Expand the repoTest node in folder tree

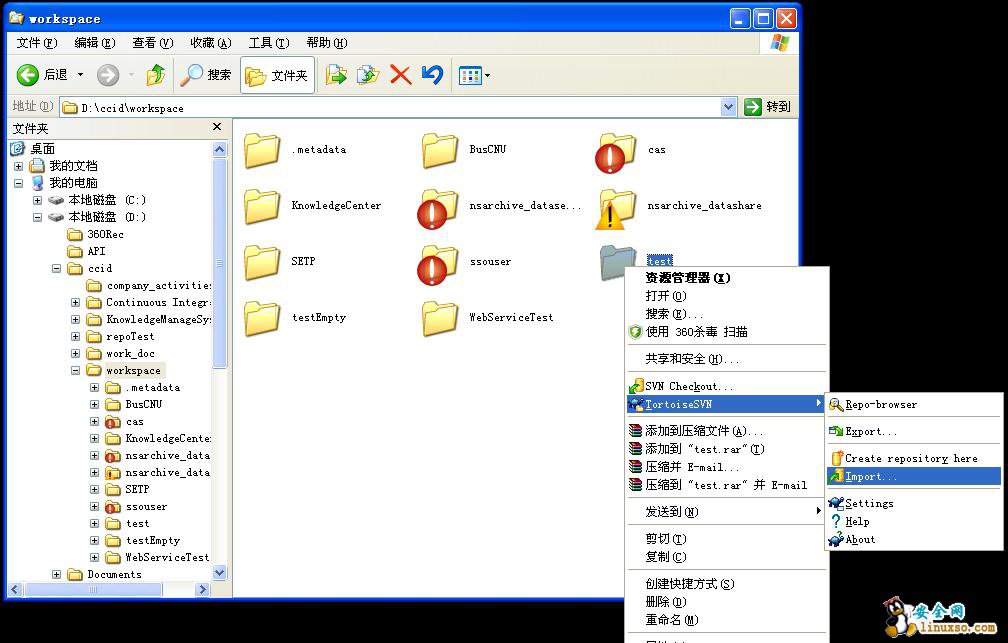[76, 337]
